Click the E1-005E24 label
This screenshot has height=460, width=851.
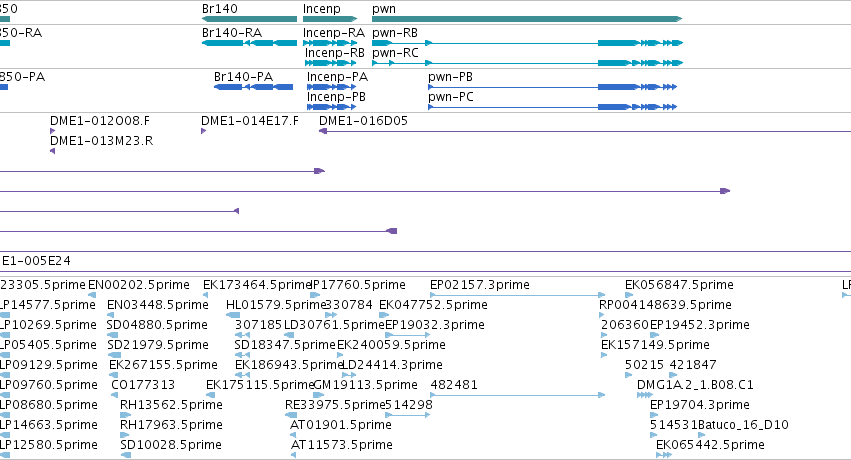coord(36,261)
